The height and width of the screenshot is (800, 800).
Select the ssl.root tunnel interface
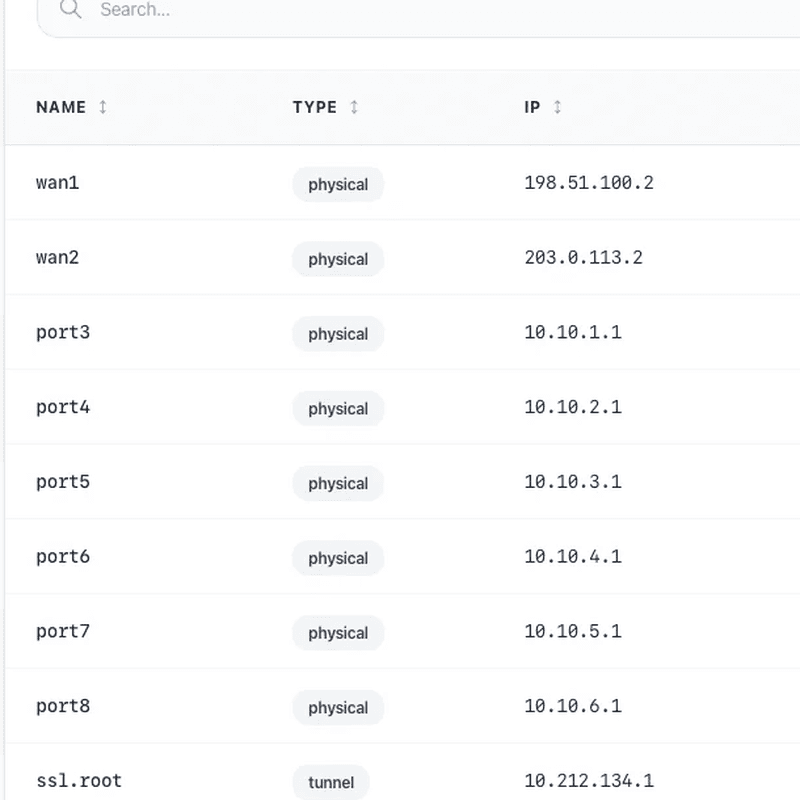pyautogui.click(x=79, y=781)
